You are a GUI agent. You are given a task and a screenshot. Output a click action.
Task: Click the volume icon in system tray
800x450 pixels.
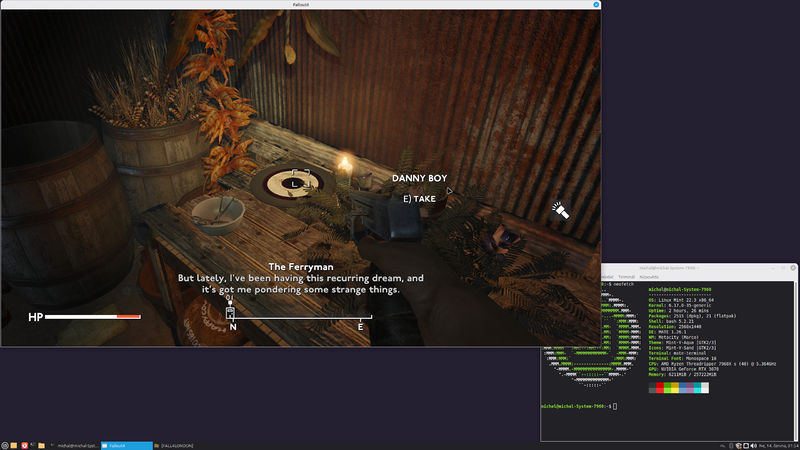coord(754,446)
